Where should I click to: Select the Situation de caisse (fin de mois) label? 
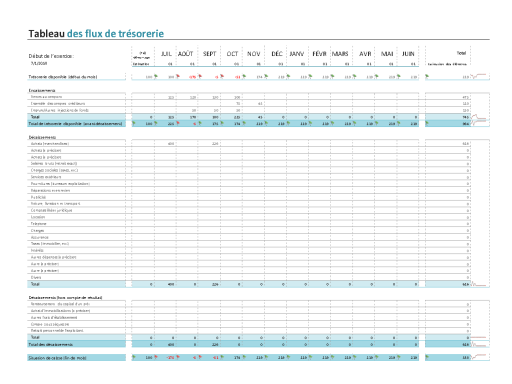[x=57, y=358]
